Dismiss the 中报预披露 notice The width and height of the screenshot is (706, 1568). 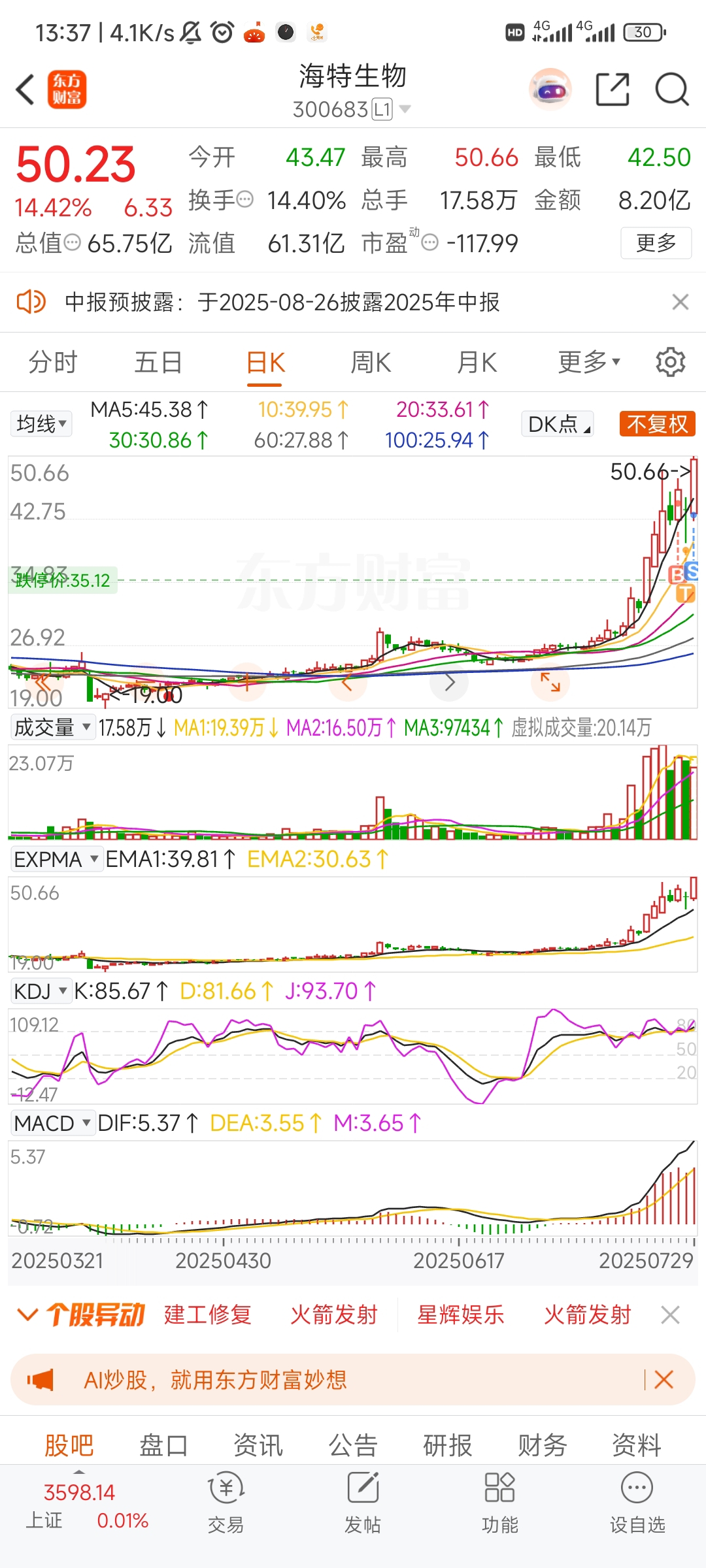680,302
